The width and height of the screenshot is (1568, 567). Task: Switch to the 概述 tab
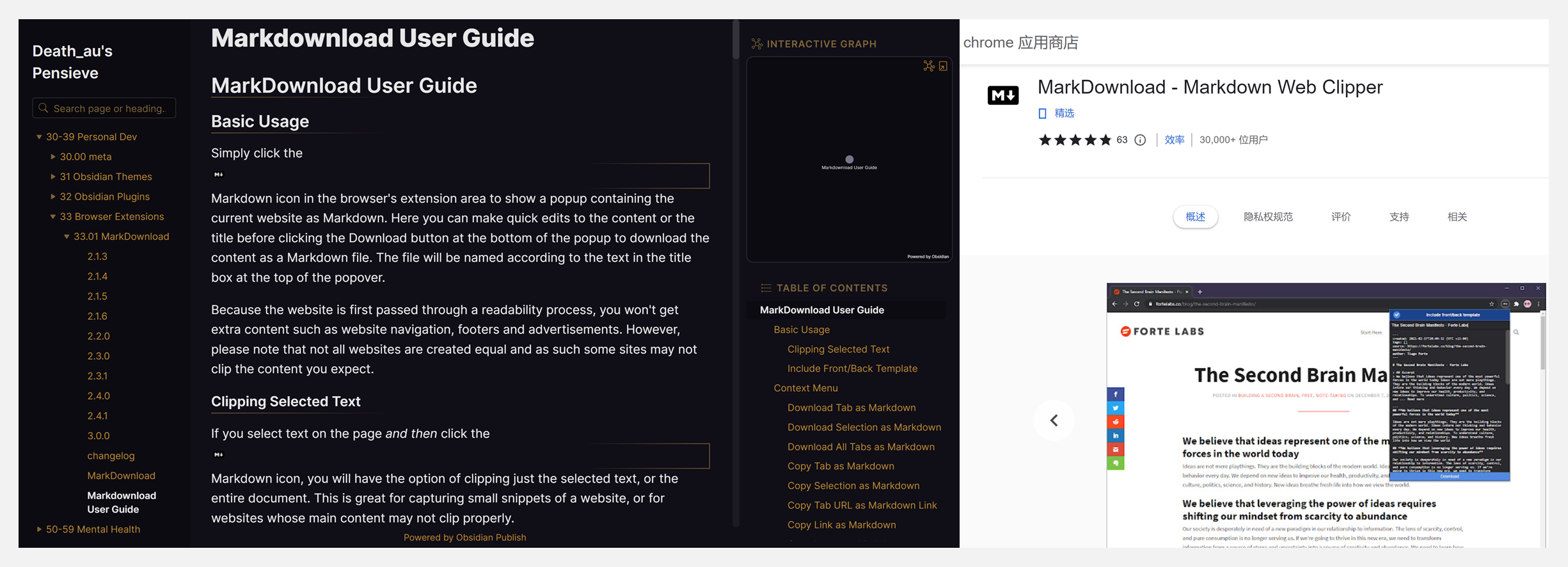click(1195, 217)
